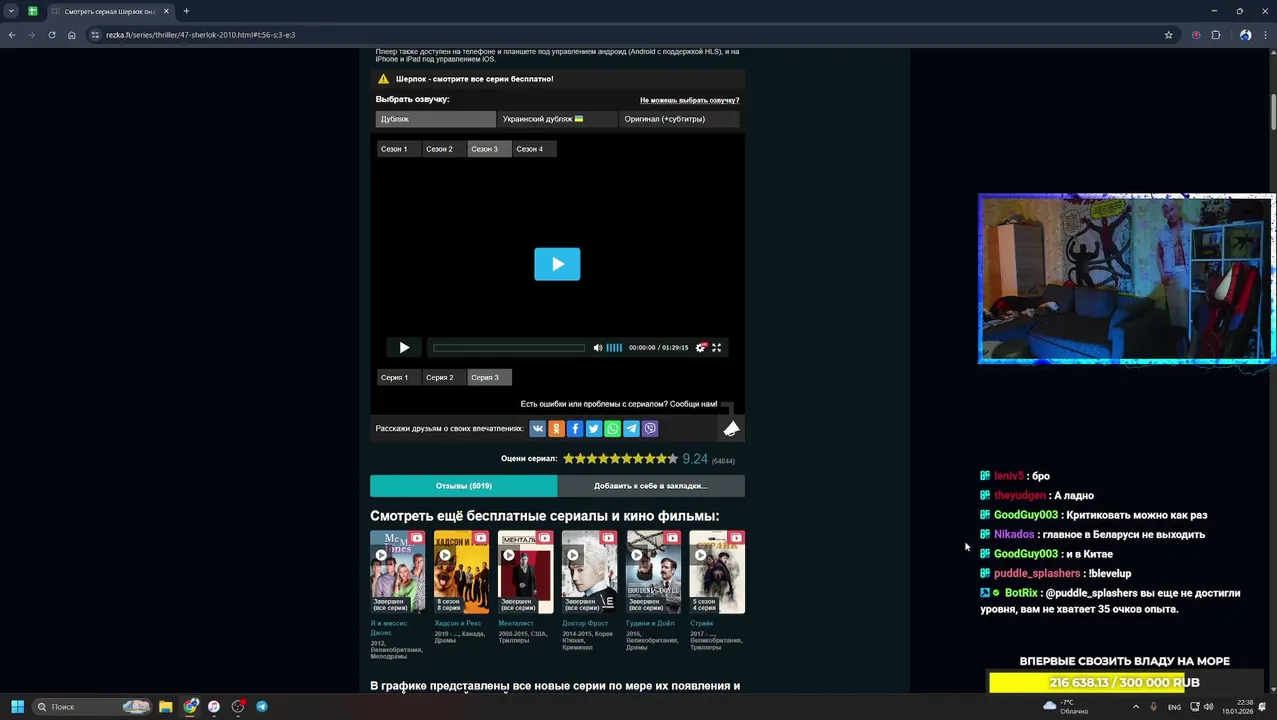Image resolution: width=1277 pixels, height=720 pixels.
Task: Open the Chrome profile avatar
Action: point(1245,35)
